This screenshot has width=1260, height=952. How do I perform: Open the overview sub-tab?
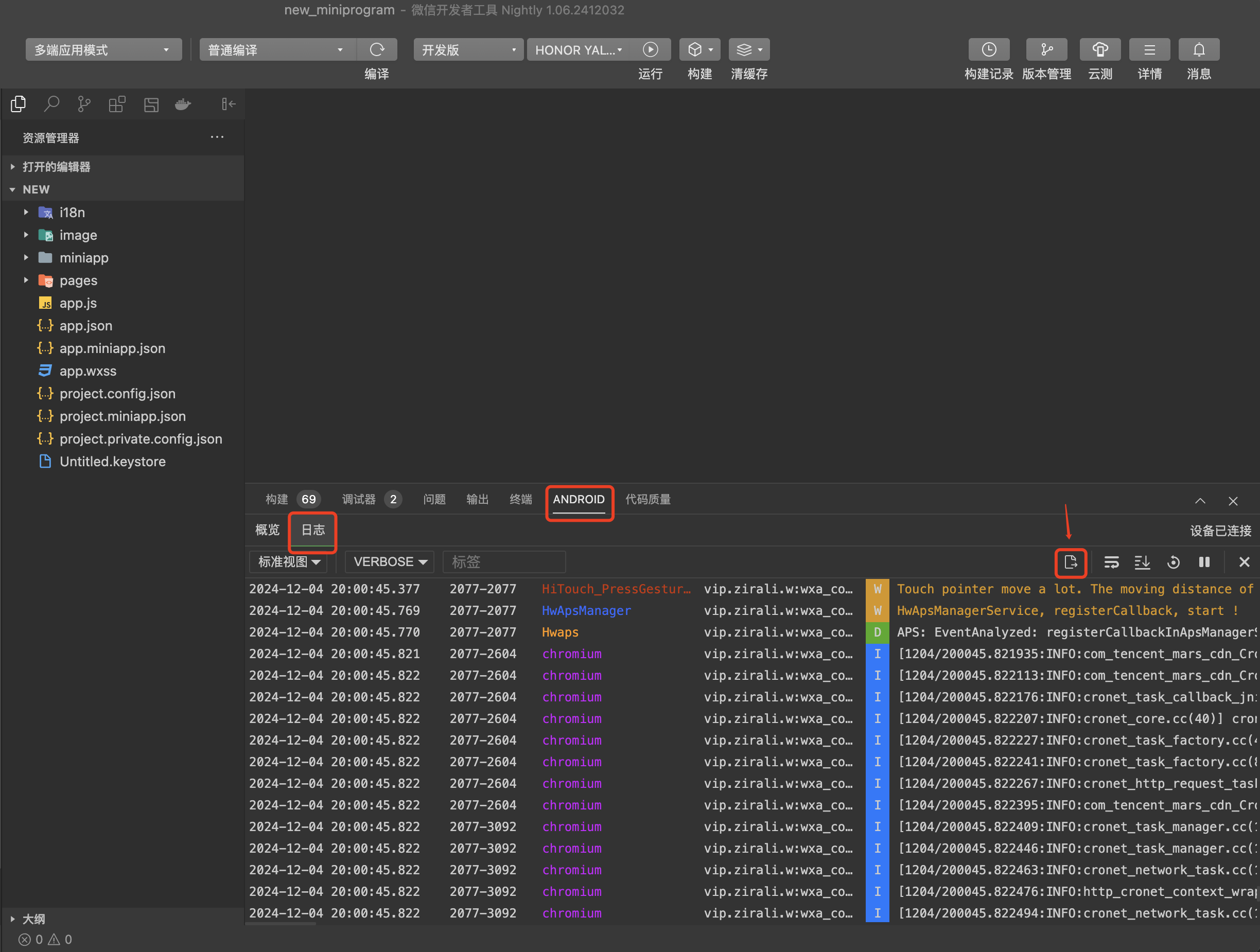point(267,530)
